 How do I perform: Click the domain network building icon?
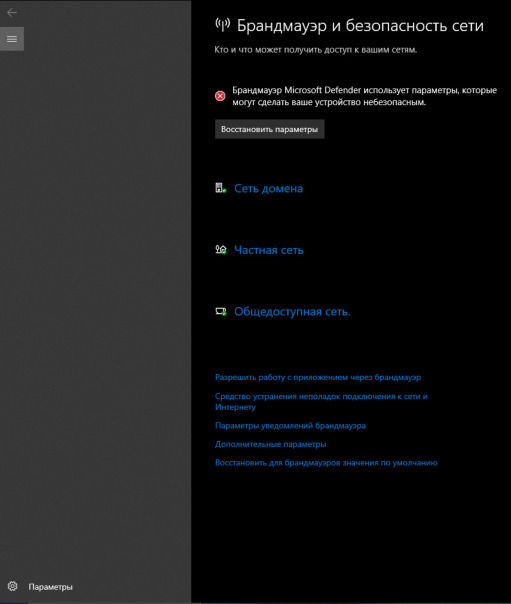[221, 188]
